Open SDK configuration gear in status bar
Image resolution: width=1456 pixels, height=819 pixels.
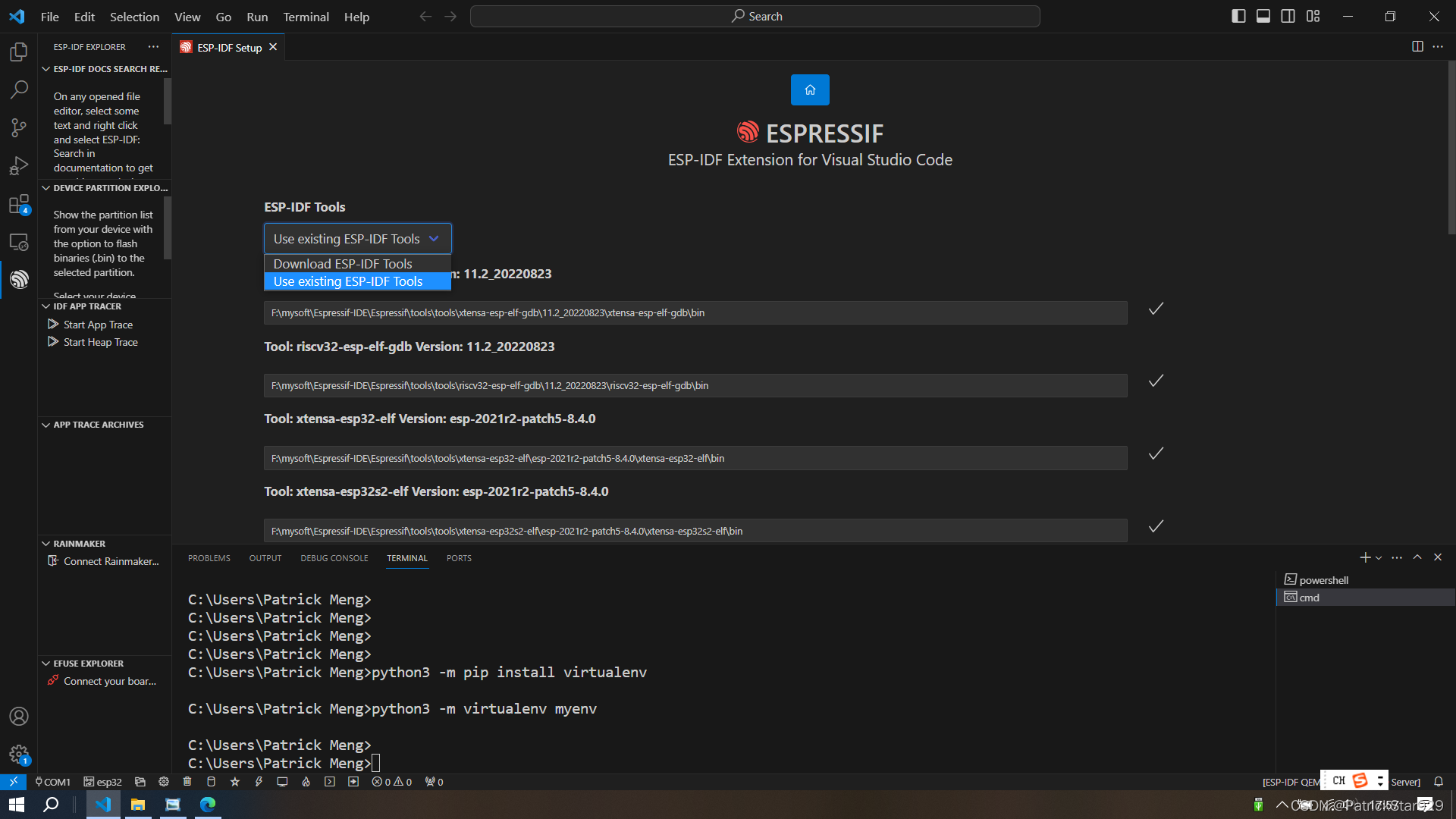164,782
